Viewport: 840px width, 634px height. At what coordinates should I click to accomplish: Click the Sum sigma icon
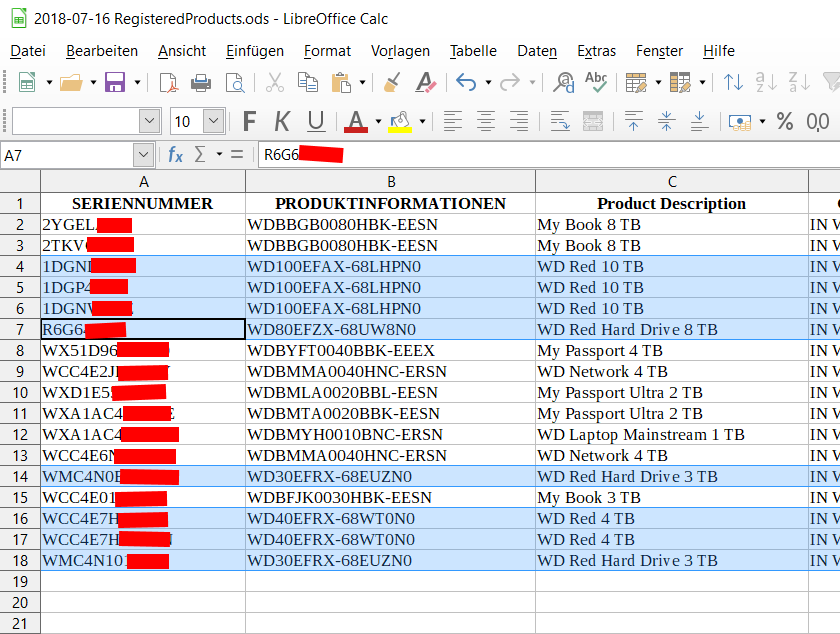click(x=200, y=154)
